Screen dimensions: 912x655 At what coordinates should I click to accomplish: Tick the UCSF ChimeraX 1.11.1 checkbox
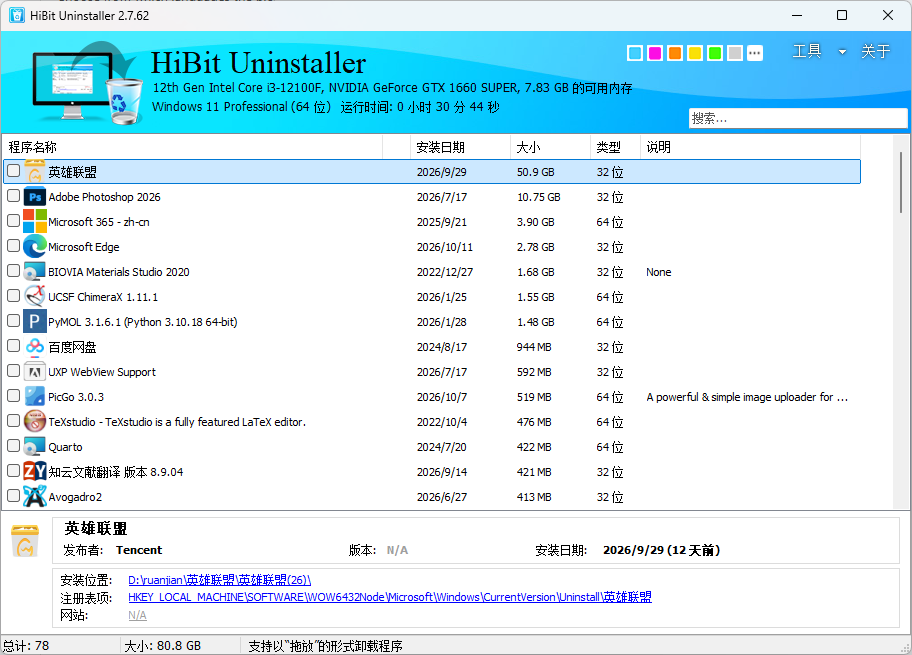point(13,296)
